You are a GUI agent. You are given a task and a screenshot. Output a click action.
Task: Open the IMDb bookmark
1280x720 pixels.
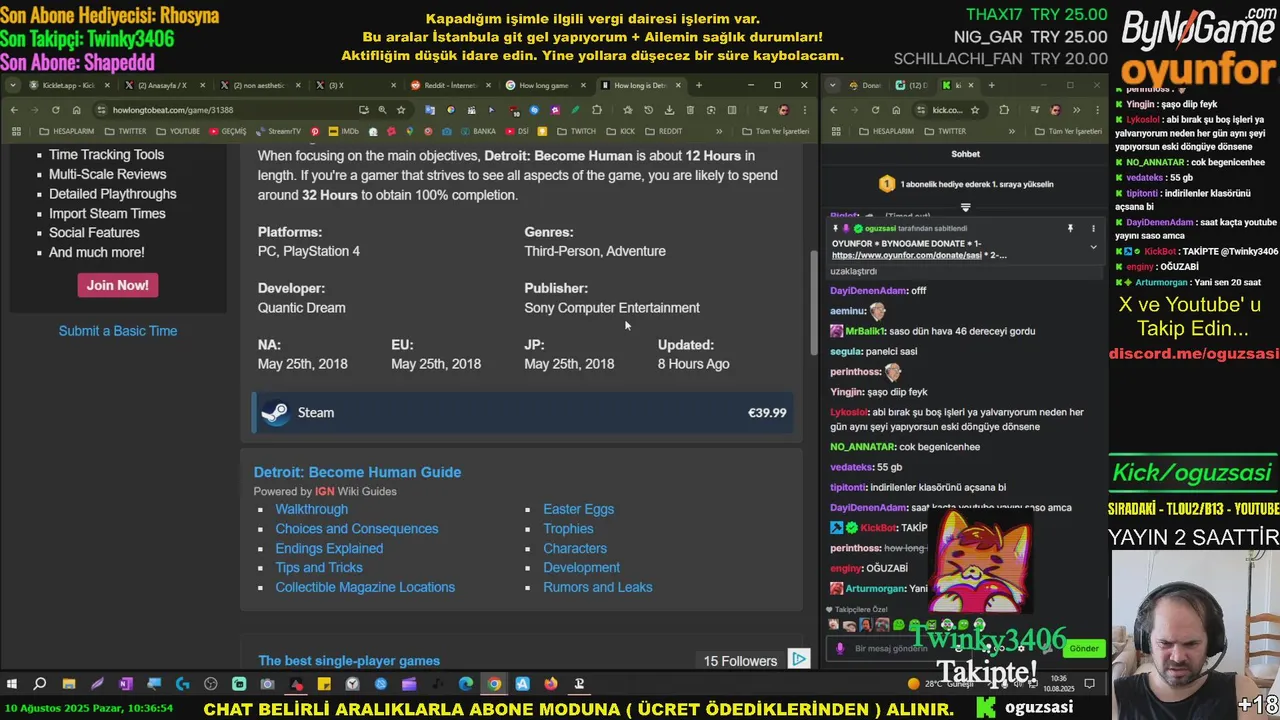(x=344, y=131)
